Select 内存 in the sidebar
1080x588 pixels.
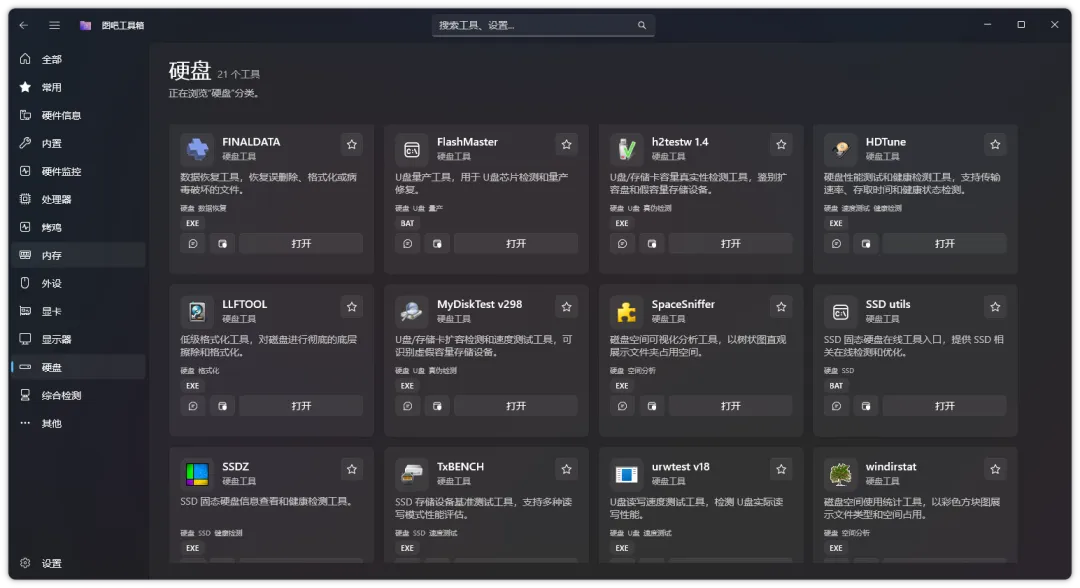coord(79,255)
